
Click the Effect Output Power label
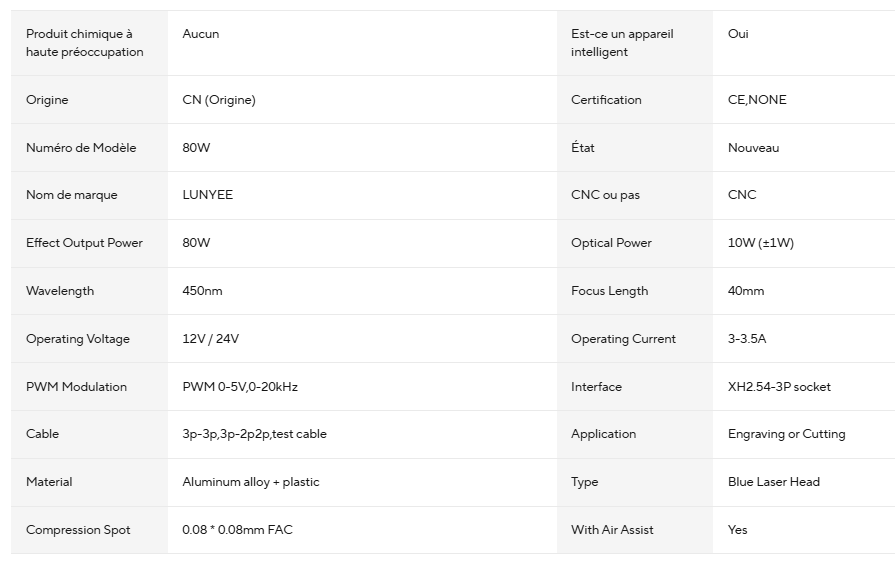tap(84, 243)
